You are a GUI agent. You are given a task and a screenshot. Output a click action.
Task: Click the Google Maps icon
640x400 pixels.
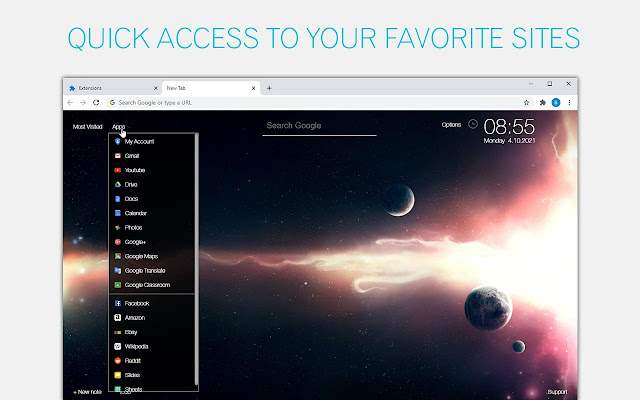tap(118, 256)
